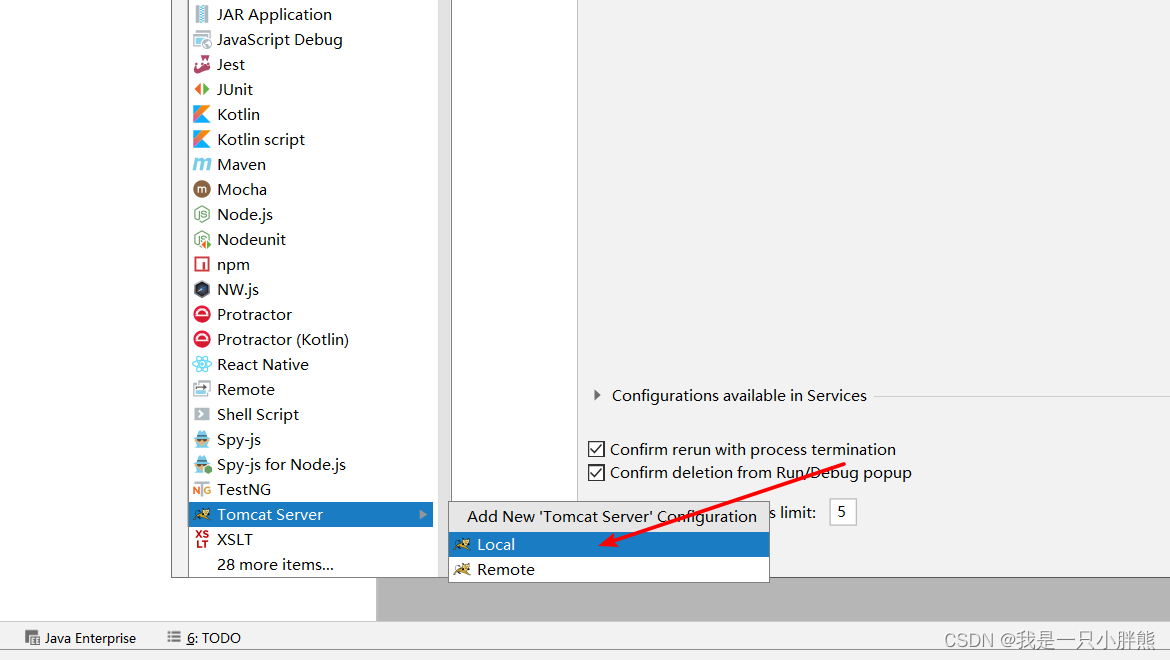Click the TestNG icon
Screen dimensions: 1170x660
201,489
